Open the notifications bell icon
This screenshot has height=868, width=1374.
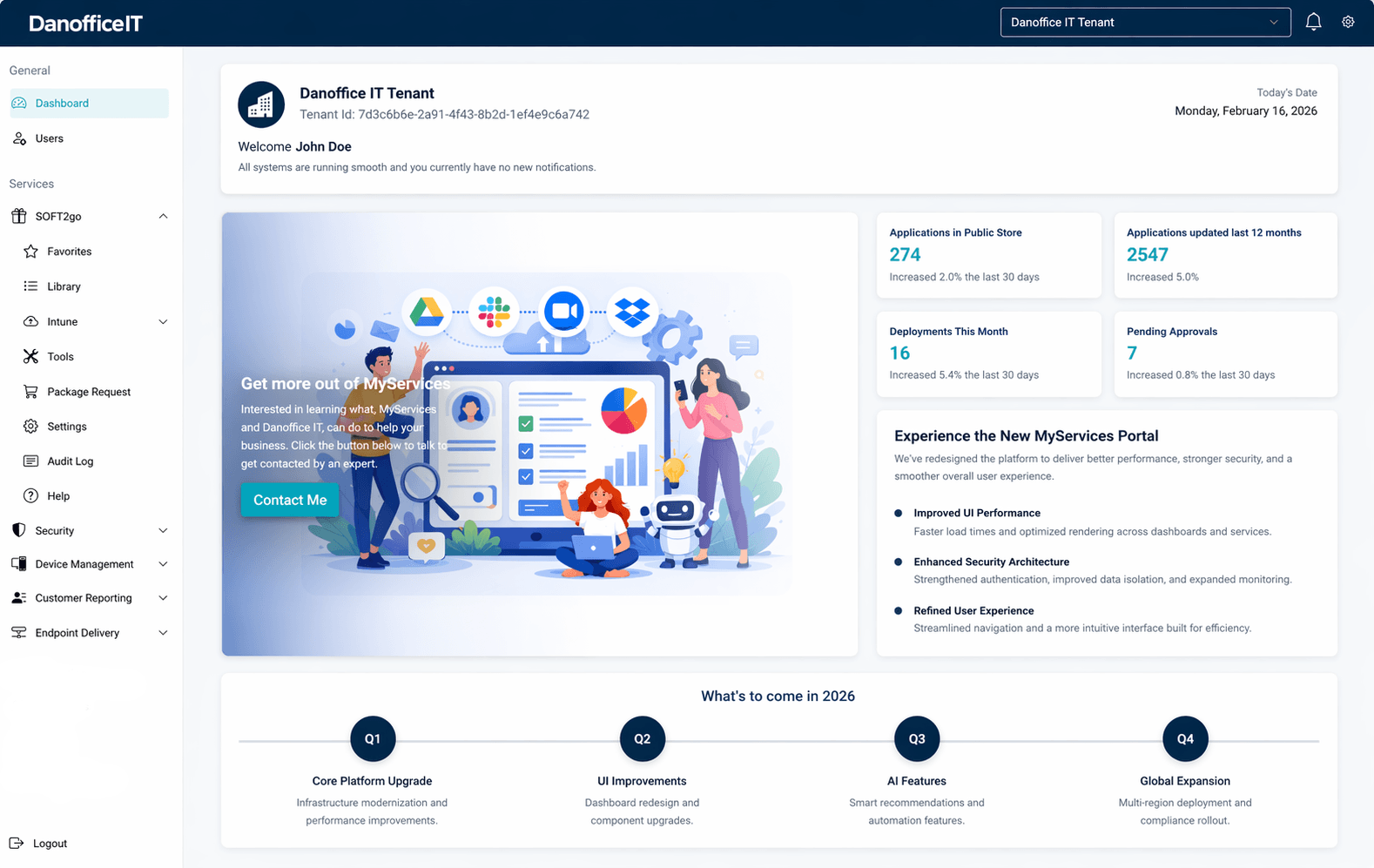[x=1313, y=23]
